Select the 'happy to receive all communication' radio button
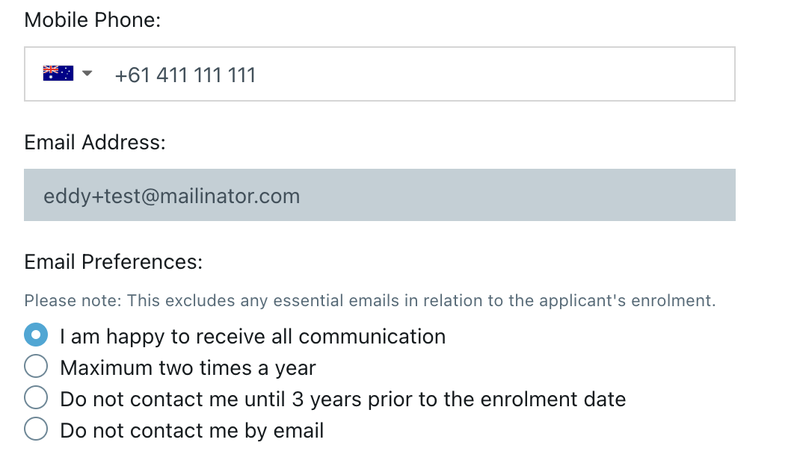The height and width of the screenshot is (463, 800). tap(36, 335)
